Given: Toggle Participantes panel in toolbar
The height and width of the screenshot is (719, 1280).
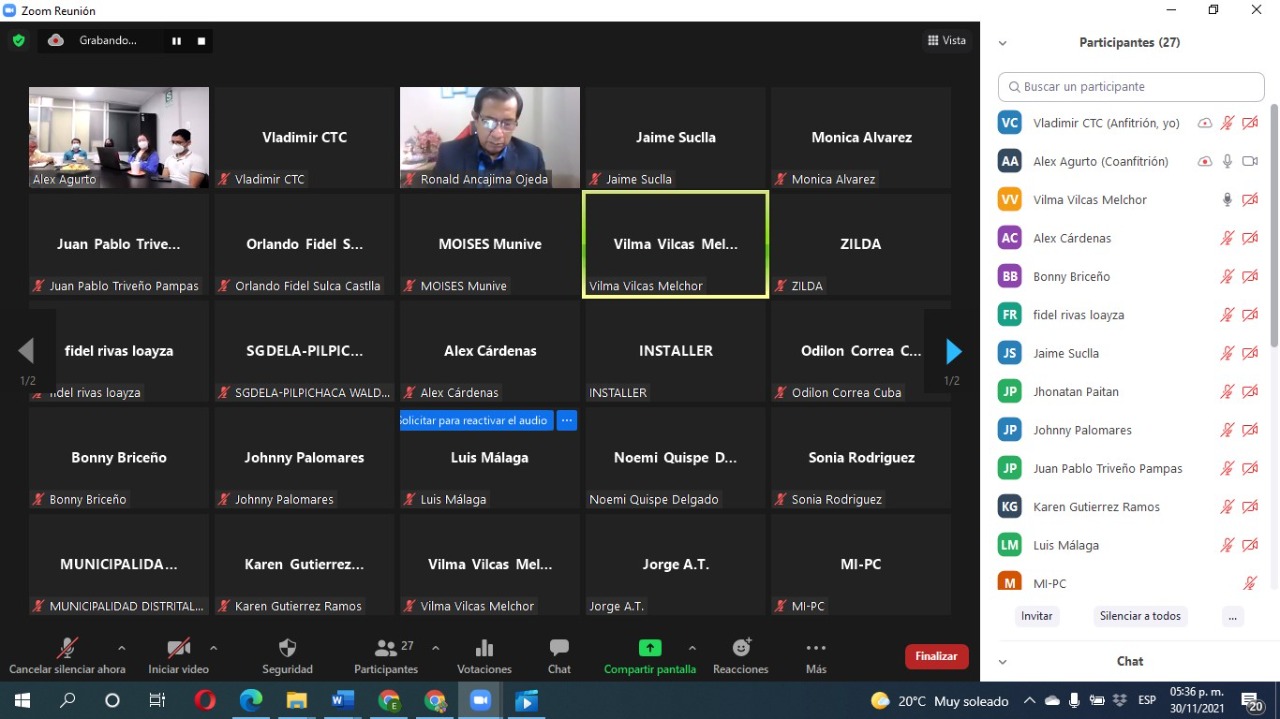Looking at the screenshot, I should 386,648.
